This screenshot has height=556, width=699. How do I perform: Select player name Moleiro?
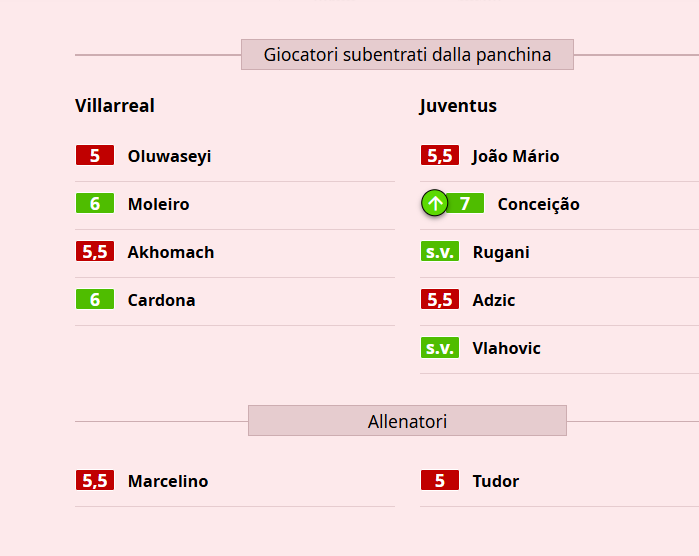[x=158, y=204]
